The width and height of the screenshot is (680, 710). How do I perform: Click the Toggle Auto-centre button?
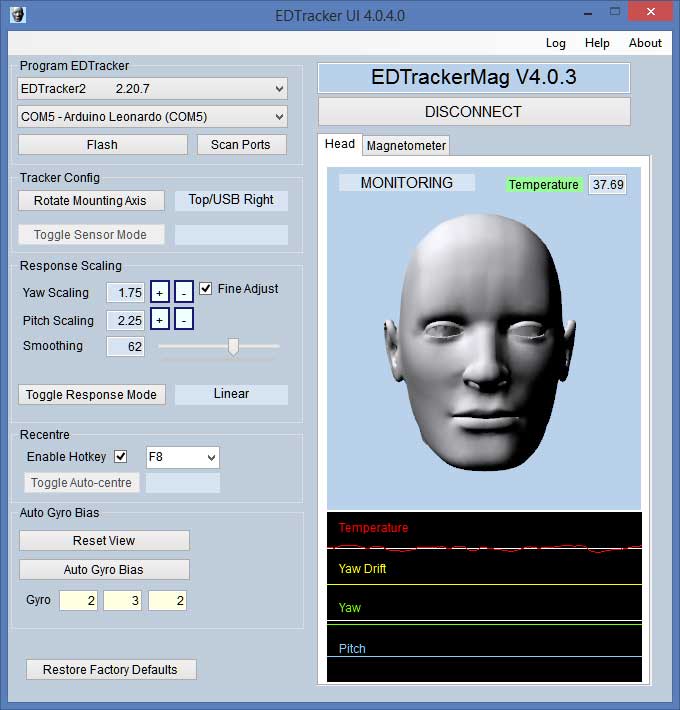(81, 483)
